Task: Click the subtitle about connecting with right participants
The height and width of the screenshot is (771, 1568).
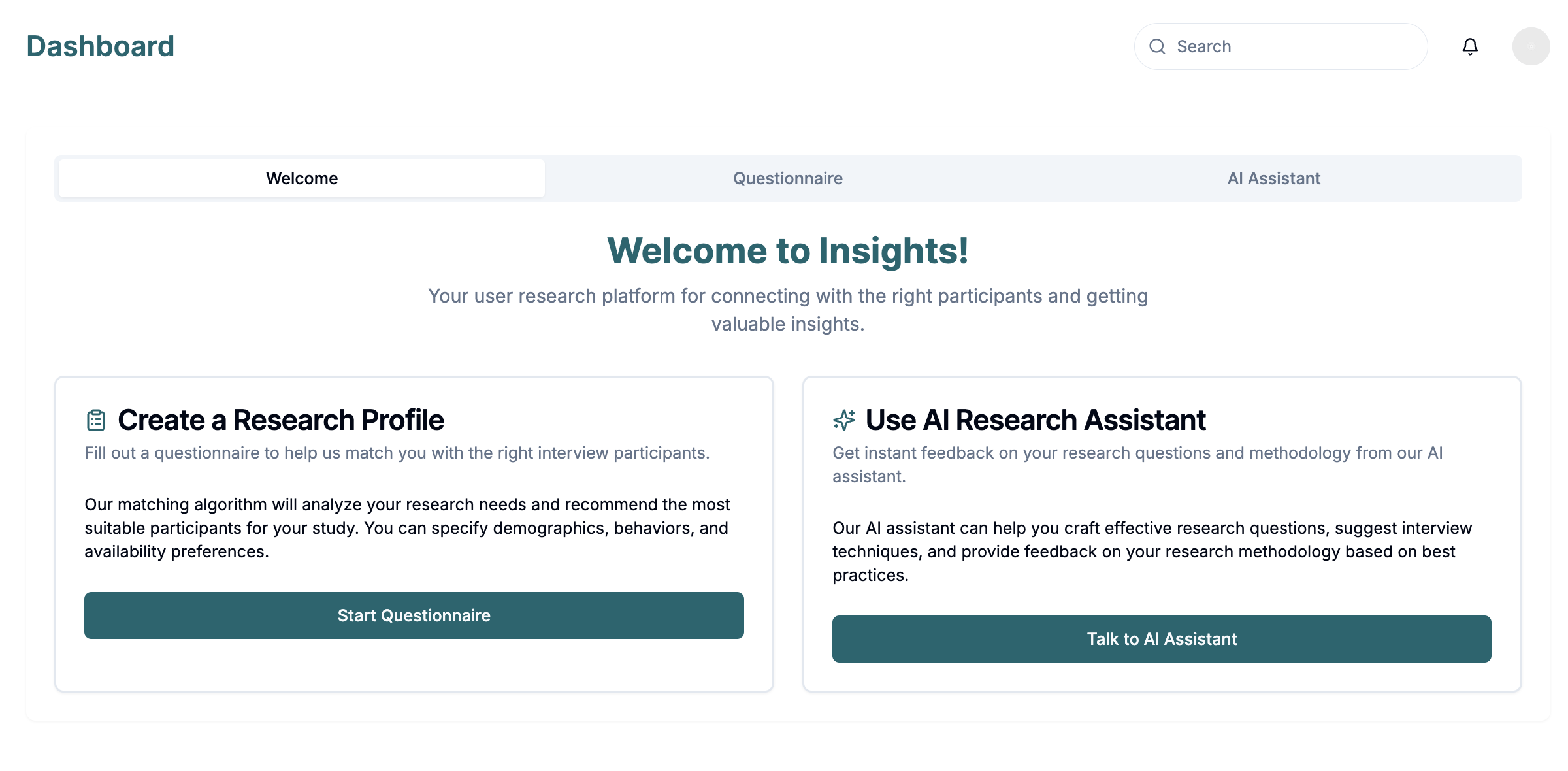Action: (788, 310)
